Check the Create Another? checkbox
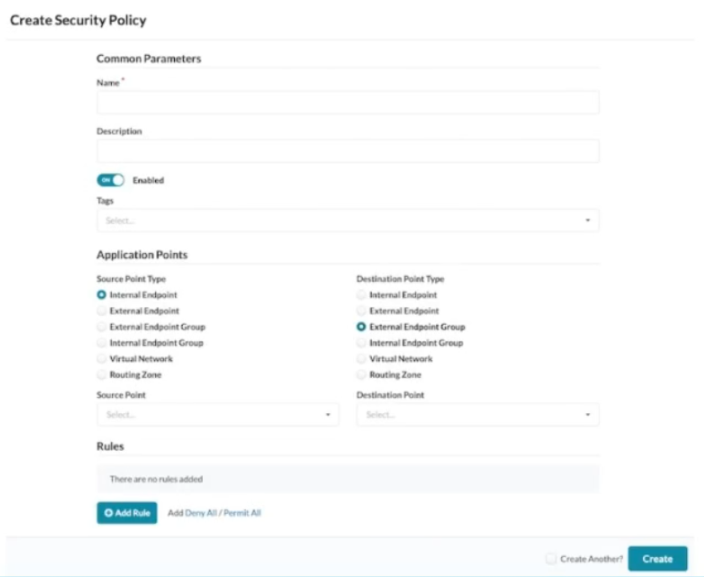 551,559
